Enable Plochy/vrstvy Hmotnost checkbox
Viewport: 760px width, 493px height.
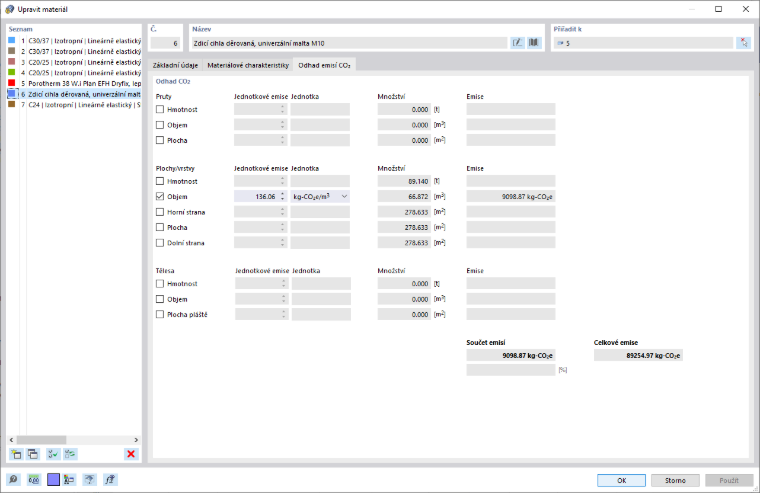(160, 181)
